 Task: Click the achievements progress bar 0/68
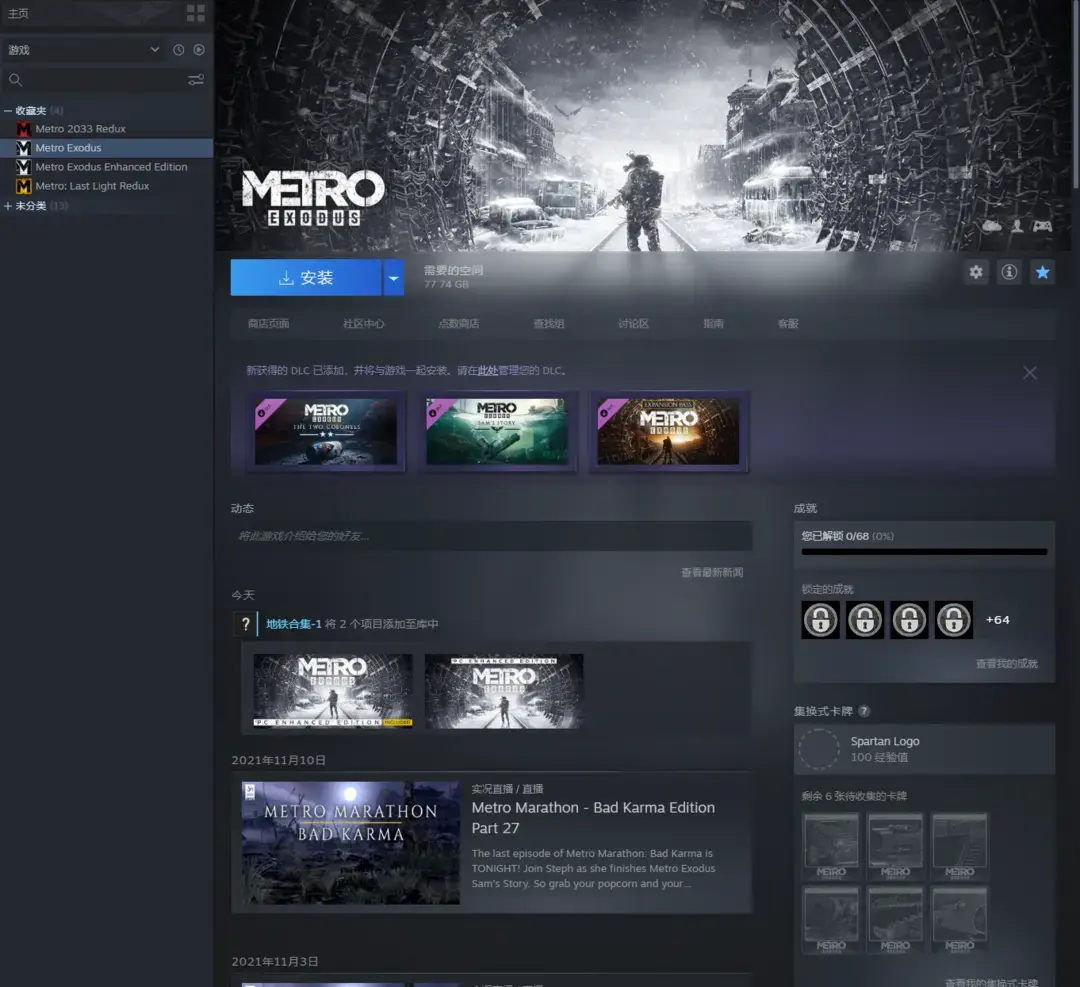tap(924, 552)
